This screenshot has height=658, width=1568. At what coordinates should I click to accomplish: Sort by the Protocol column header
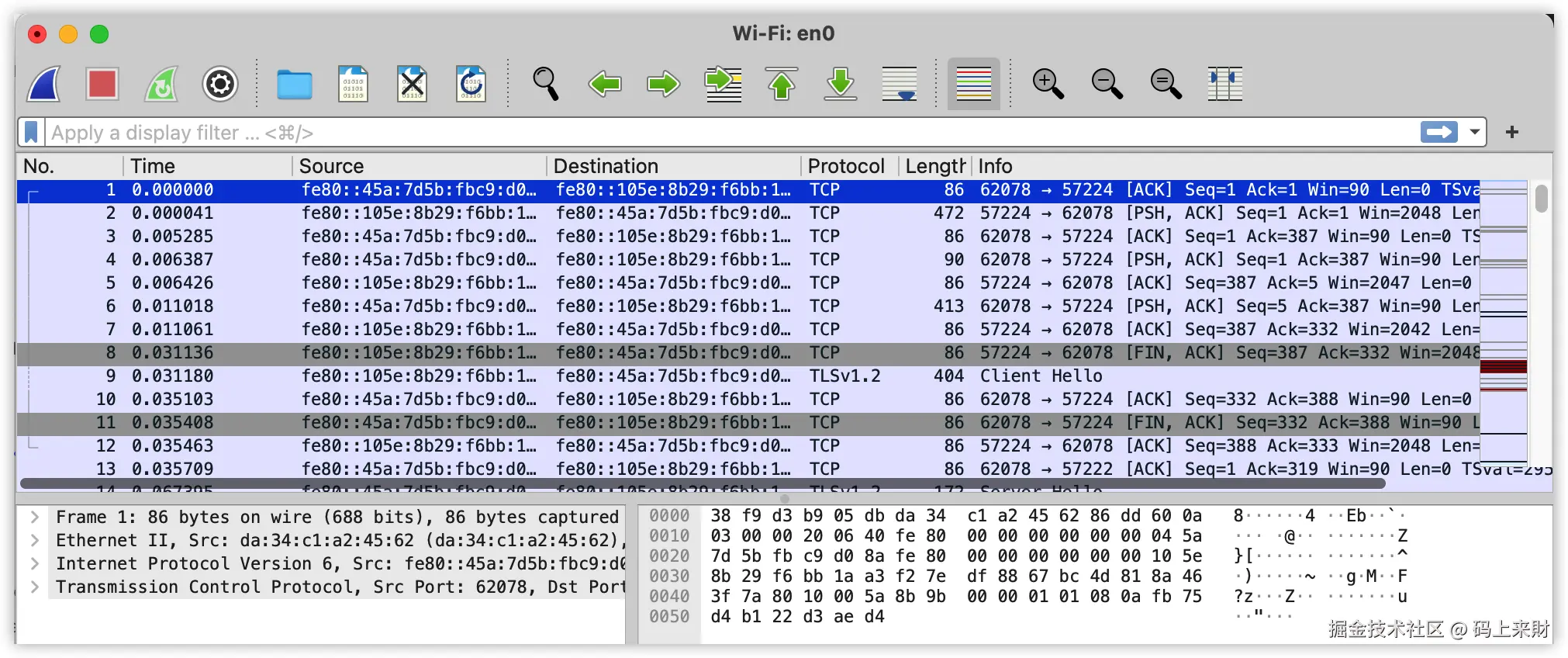pyautogui.click(x=850, y=166)
